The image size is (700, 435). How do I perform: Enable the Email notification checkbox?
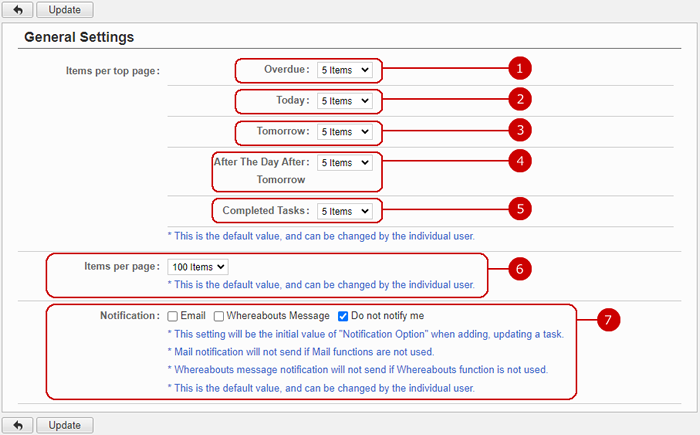pos(173,316)
